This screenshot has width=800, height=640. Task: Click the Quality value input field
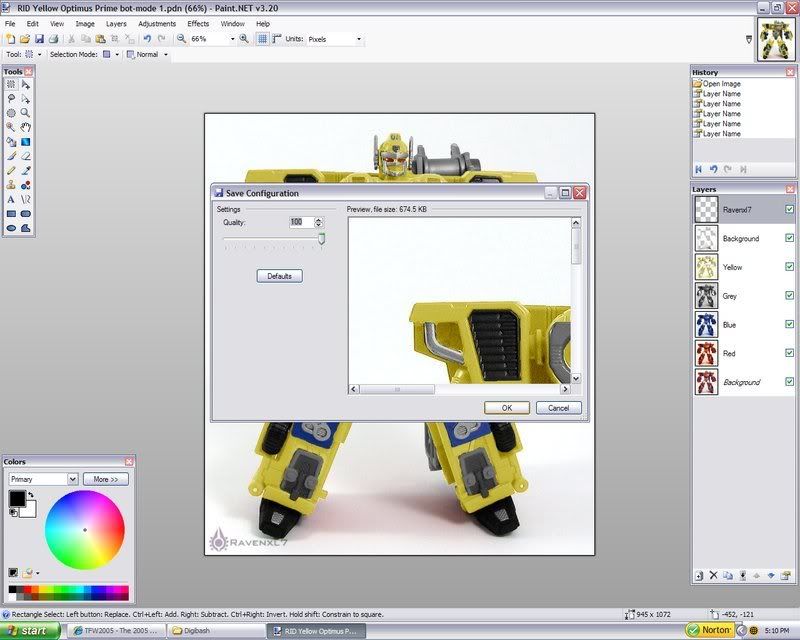click(301, 222)
